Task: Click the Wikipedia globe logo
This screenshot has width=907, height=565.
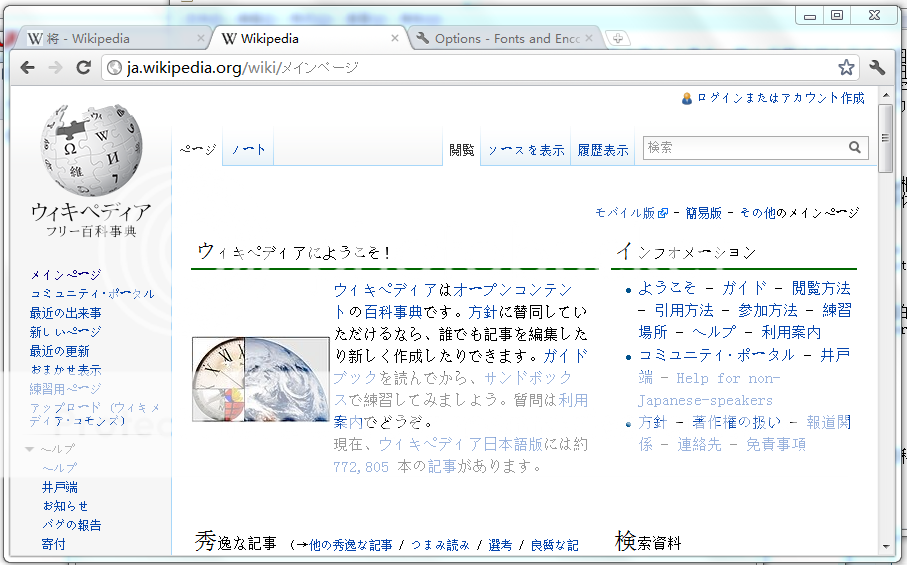Action: pyautogui.click(x=91, y=151)
